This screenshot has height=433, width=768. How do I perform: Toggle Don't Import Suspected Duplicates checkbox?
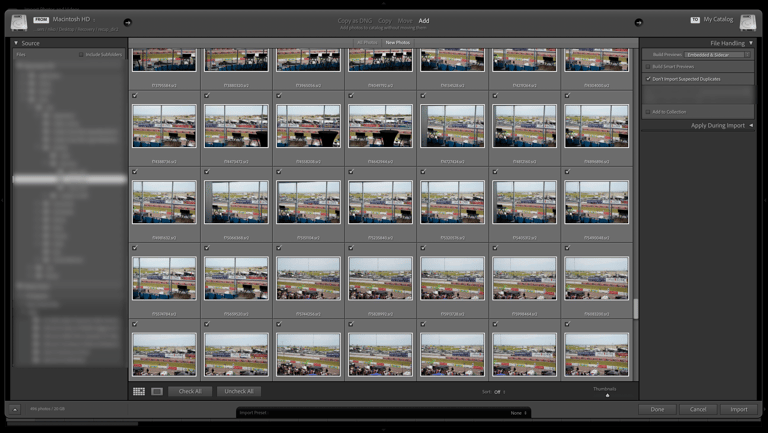tap(648, 79)
